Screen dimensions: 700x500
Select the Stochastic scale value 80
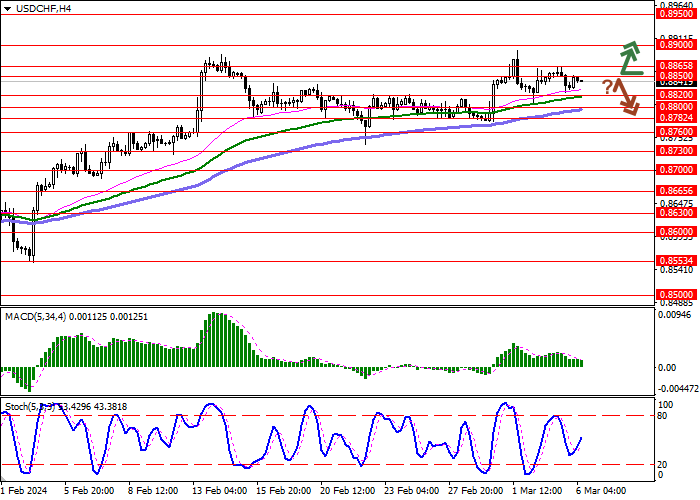tap(662, 416)
